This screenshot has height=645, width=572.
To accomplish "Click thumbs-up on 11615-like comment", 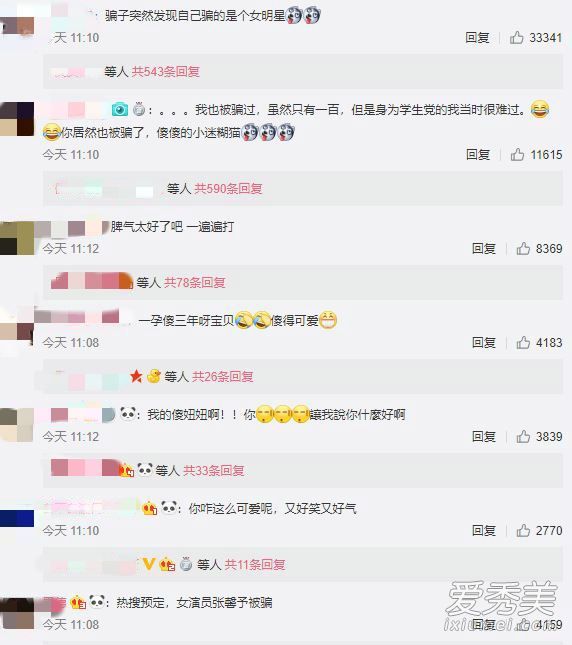I will pos(517,155).
